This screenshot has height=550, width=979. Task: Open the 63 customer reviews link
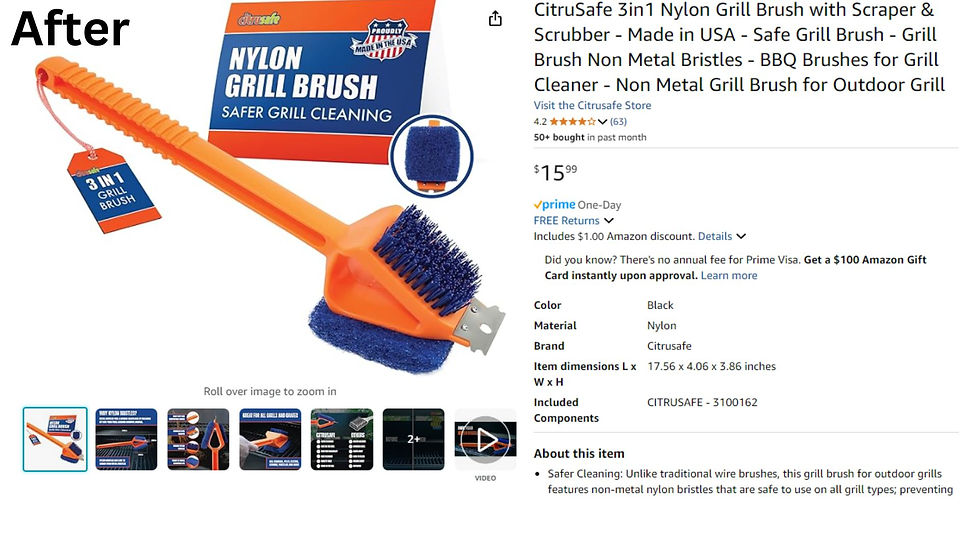click(618, 122)
